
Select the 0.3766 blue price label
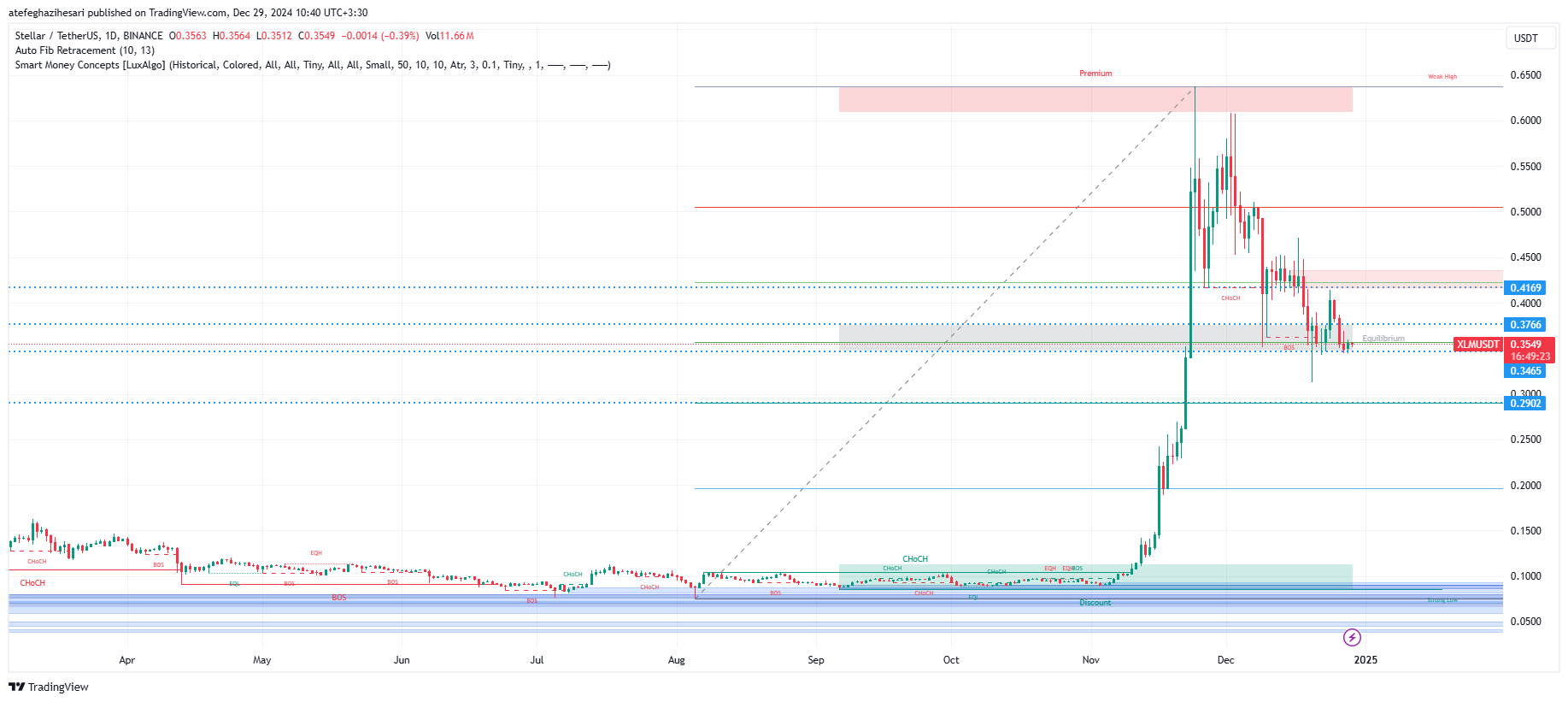tap(1525, 325)
